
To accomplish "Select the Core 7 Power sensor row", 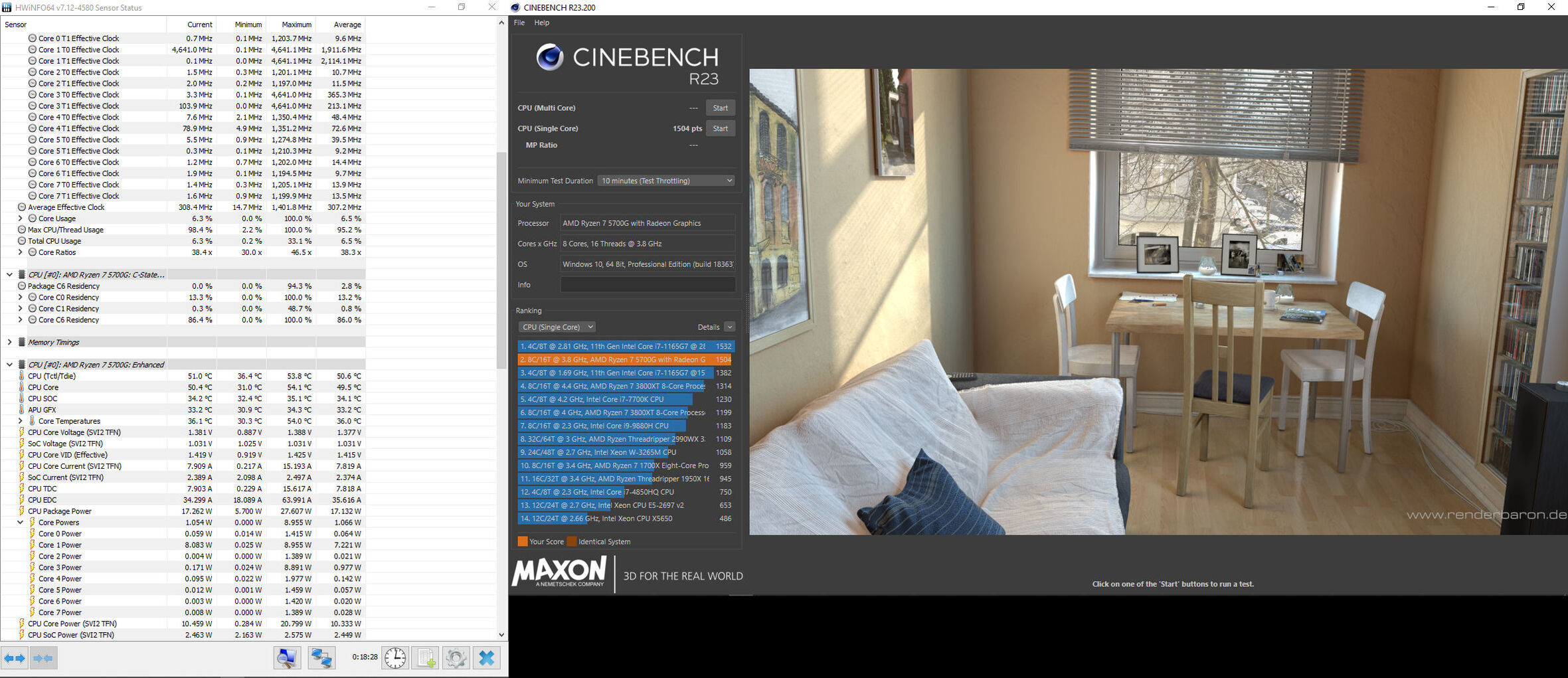I will click(183, 612).
